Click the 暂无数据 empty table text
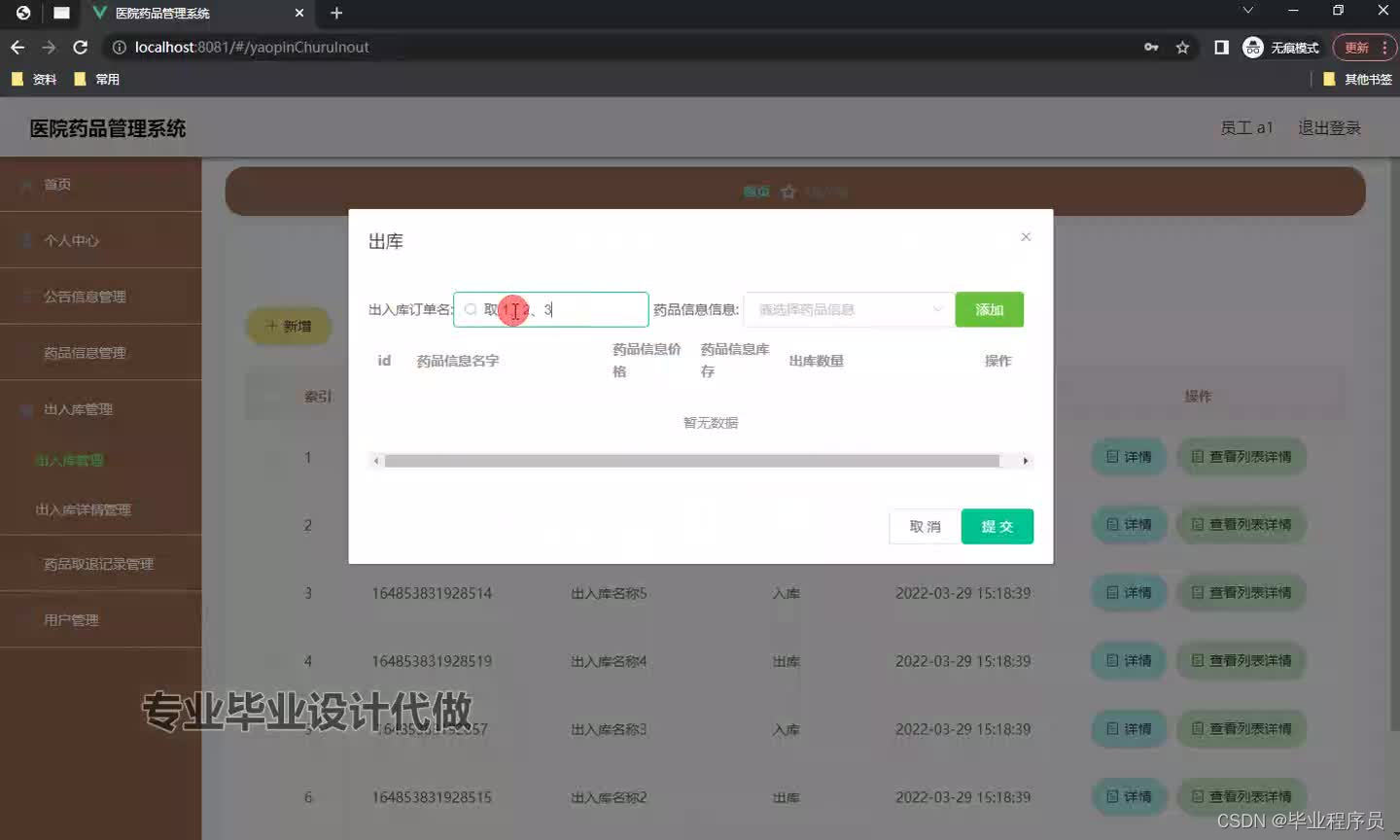The width and height of the screenshot is (1400, 840). tap(711, 423)
